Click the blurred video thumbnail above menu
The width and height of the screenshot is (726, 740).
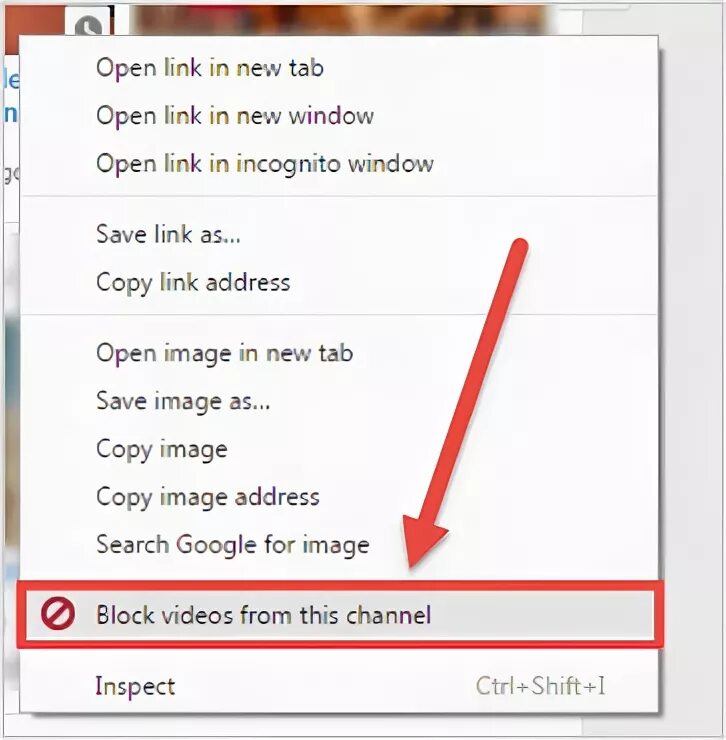[x=340, y=19]
